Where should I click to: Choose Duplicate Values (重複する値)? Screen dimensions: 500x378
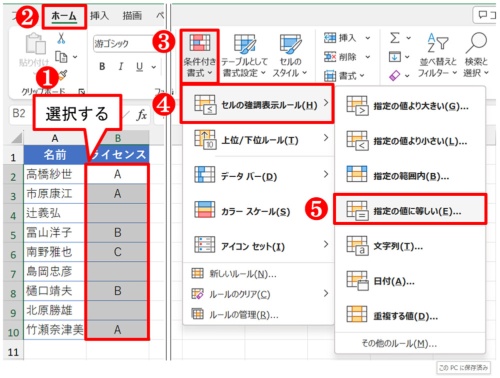pos(410,316)
